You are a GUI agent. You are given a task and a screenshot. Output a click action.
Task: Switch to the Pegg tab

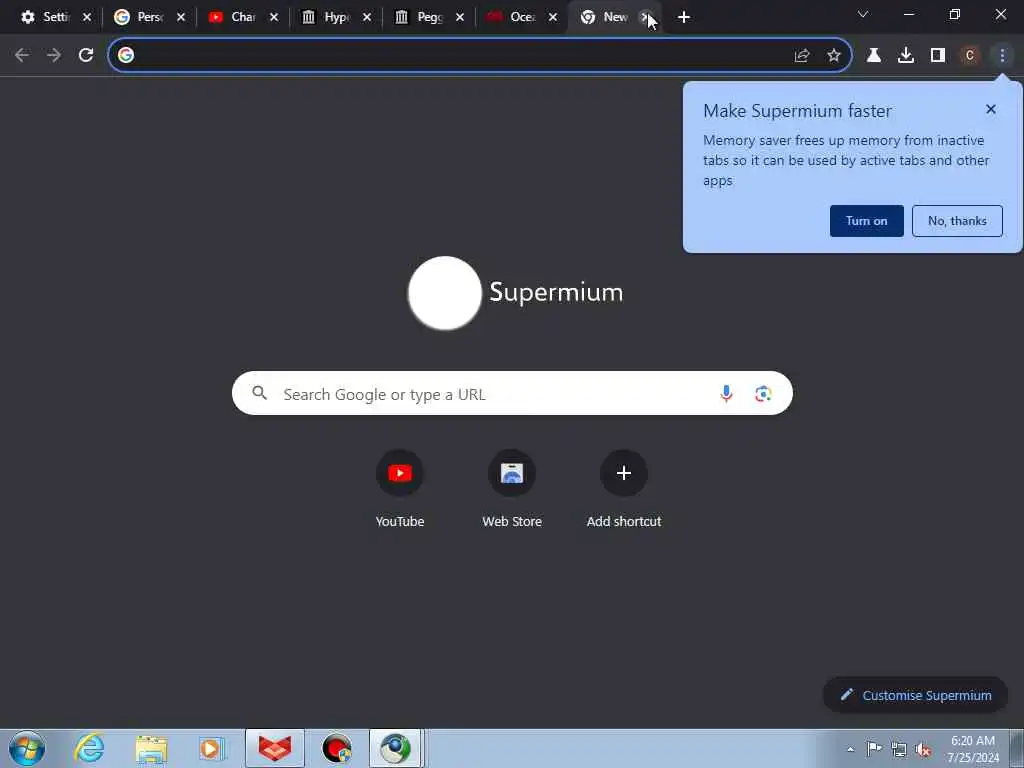419,18
